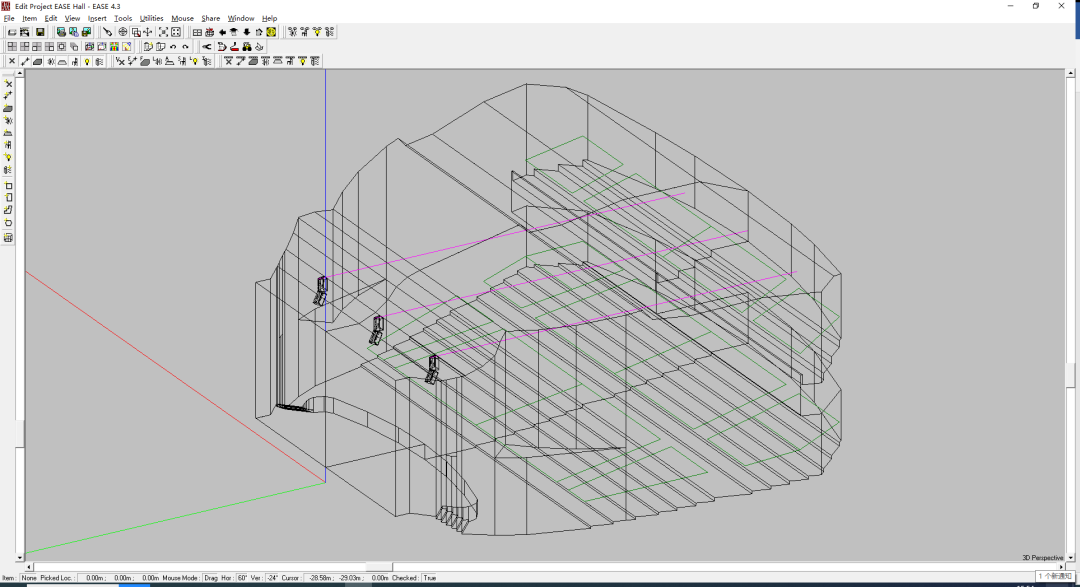
Task: Click the Ver angle '-24°' status field
Action: point(272,578)
